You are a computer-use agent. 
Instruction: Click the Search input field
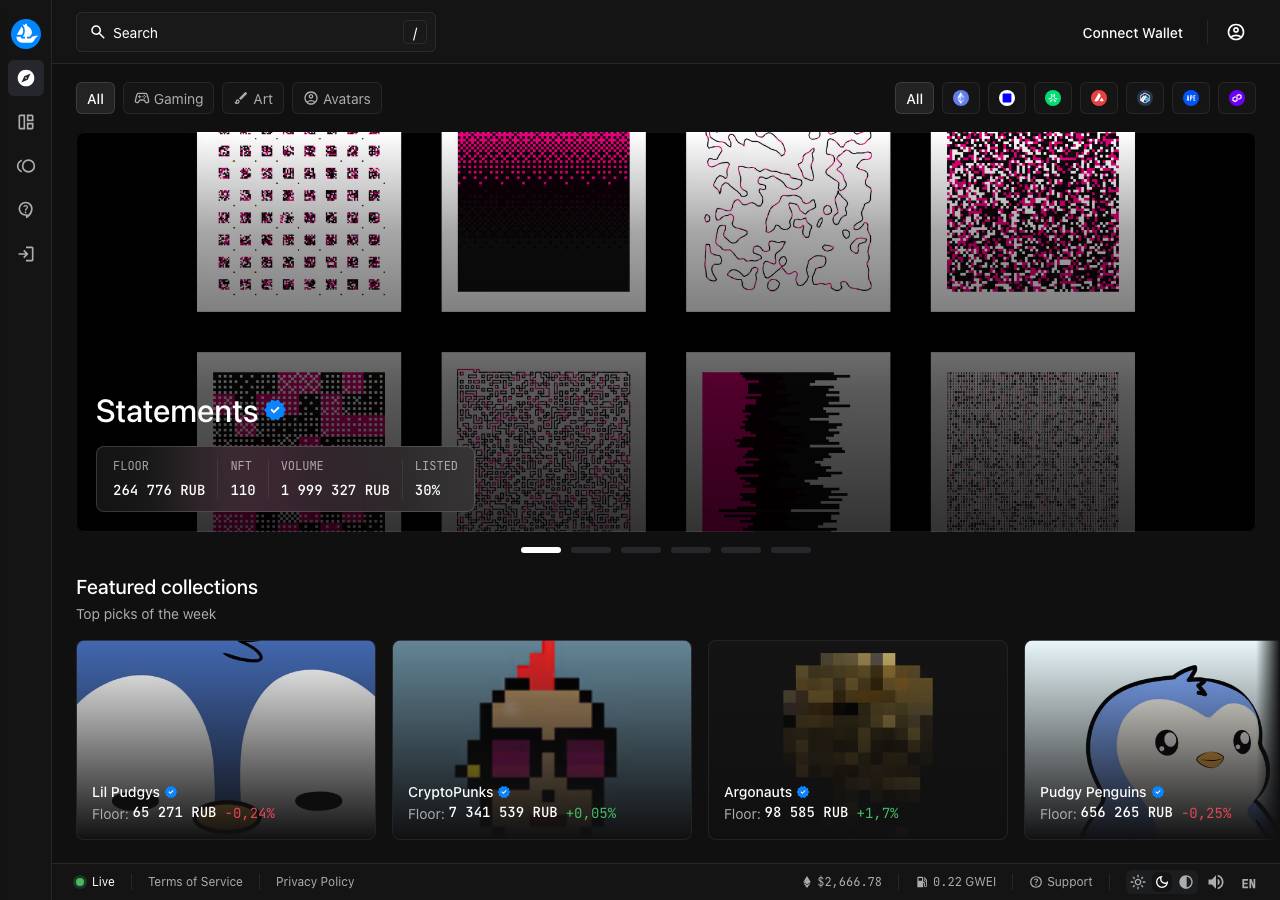[256, 32]
